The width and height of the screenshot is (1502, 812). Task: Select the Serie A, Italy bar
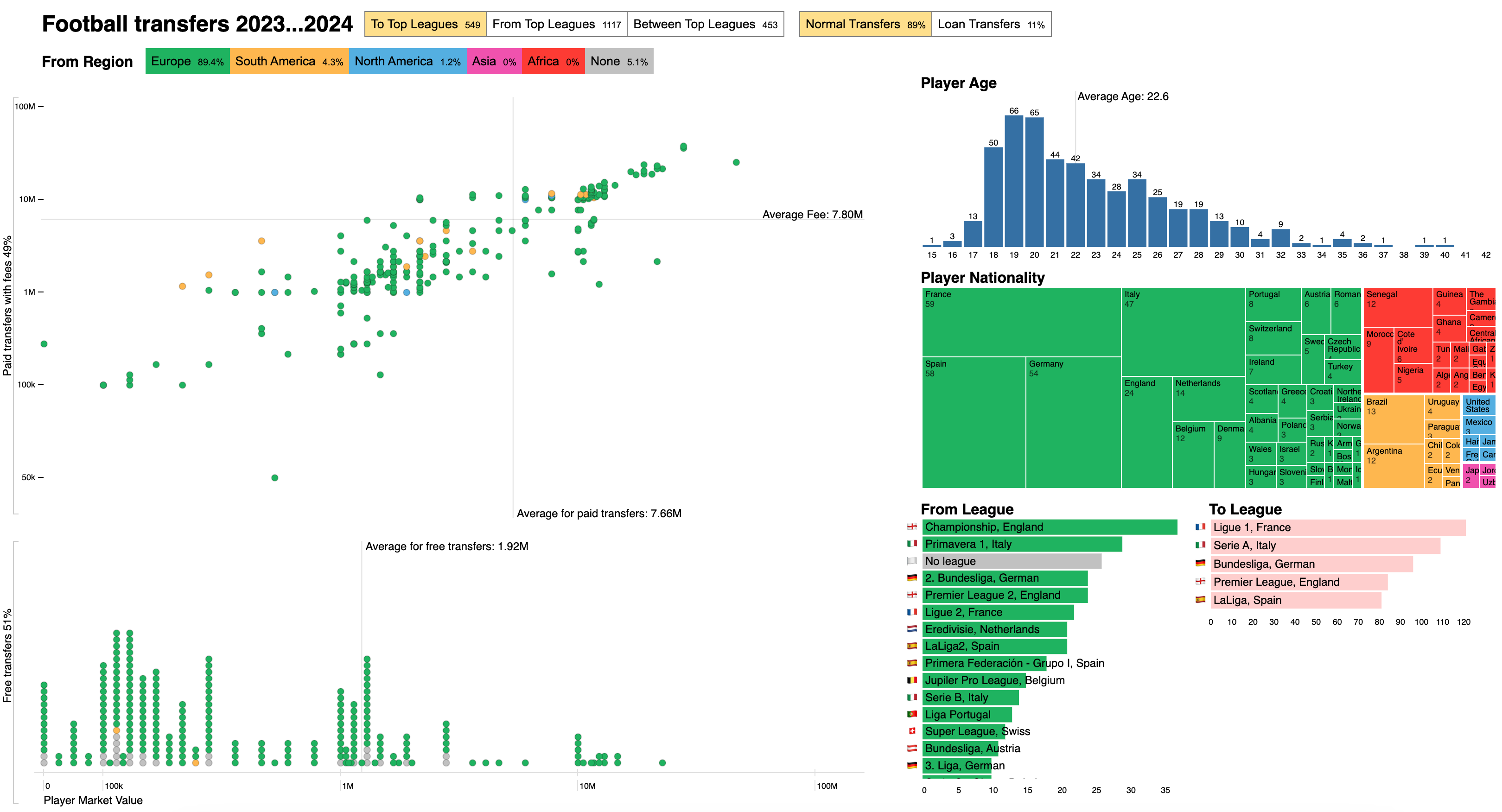click(x=1325, y=546)
